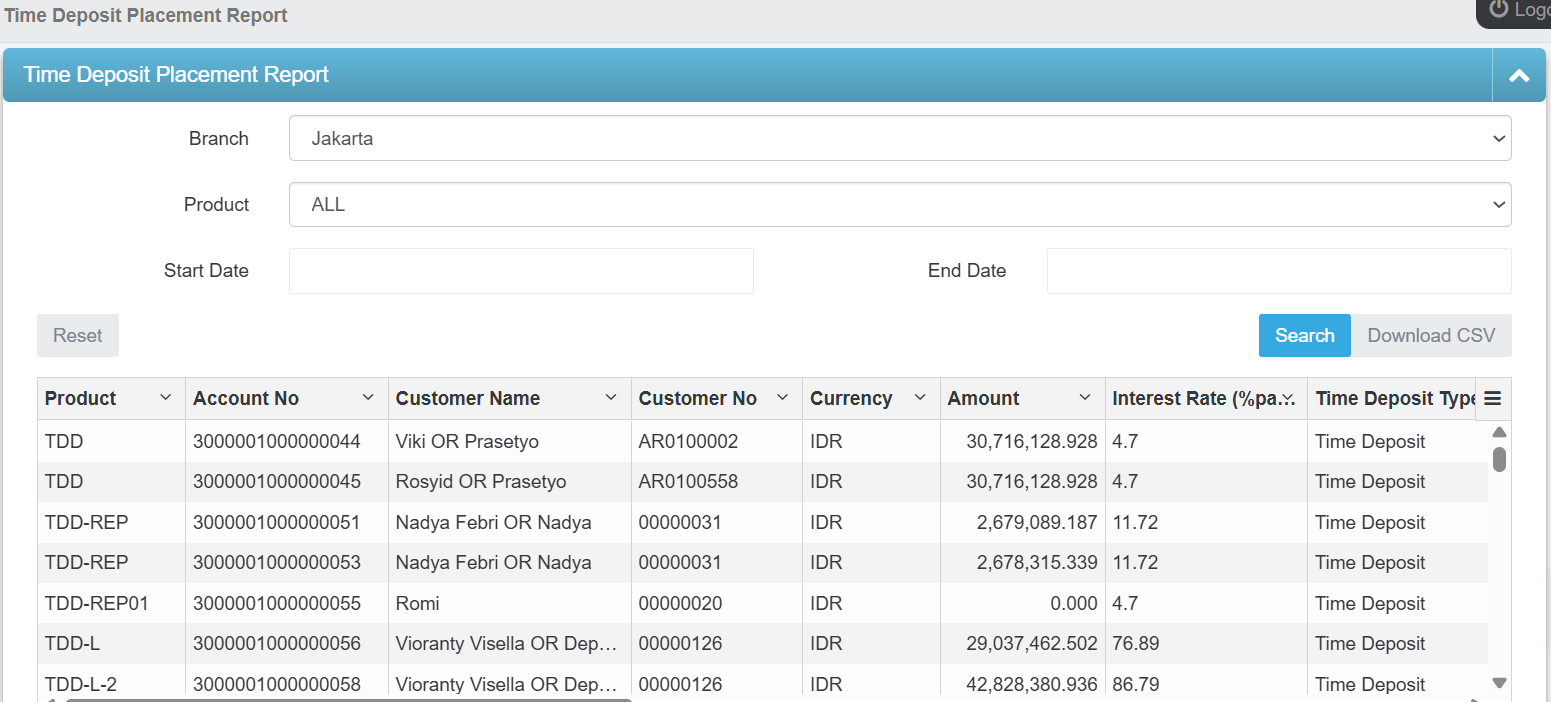Collapse the report panel via the chevron
Image resolution: width=1551 pixels, height=702 pixels.
point(1519,75)
